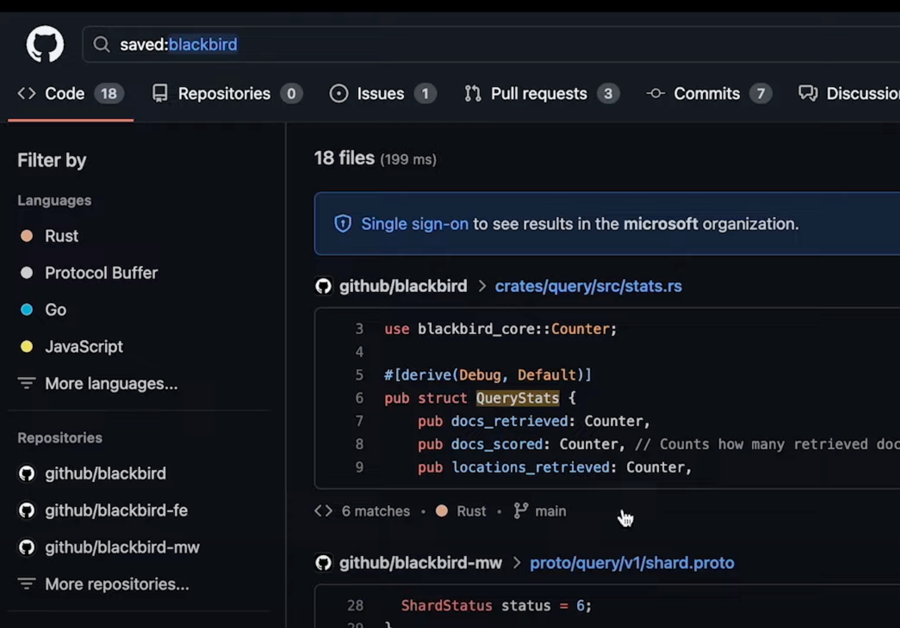Click the search magnifier icon
900x628 pixels.
click(101, 44)
